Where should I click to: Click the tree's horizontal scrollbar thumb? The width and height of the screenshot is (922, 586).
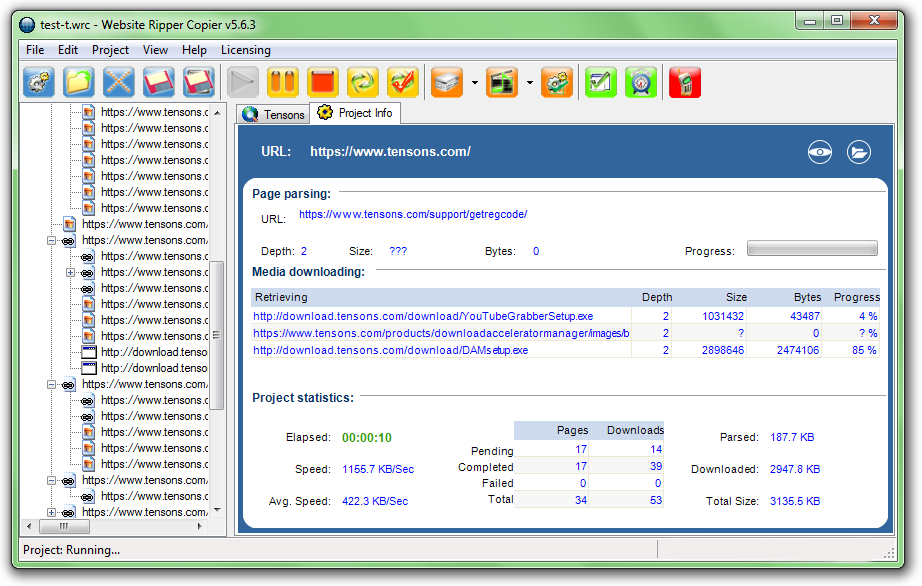pos(64,526)
